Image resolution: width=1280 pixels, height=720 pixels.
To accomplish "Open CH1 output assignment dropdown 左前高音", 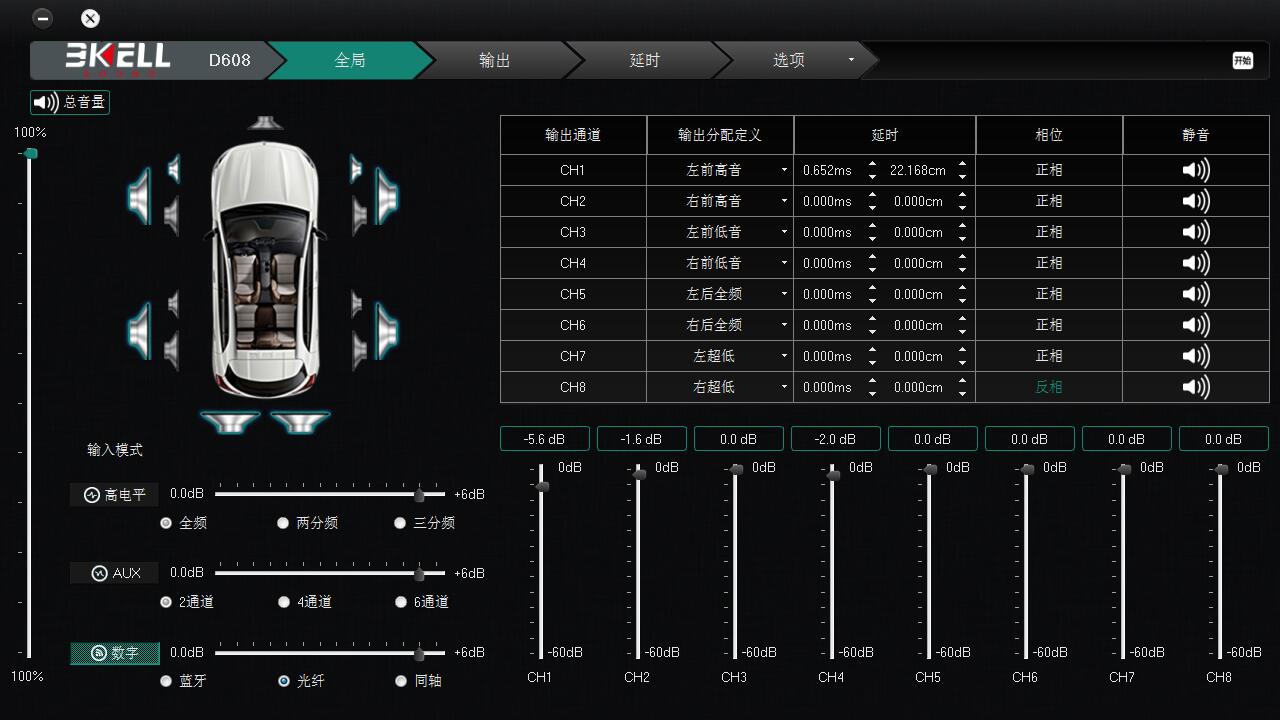I will (720, 170).
